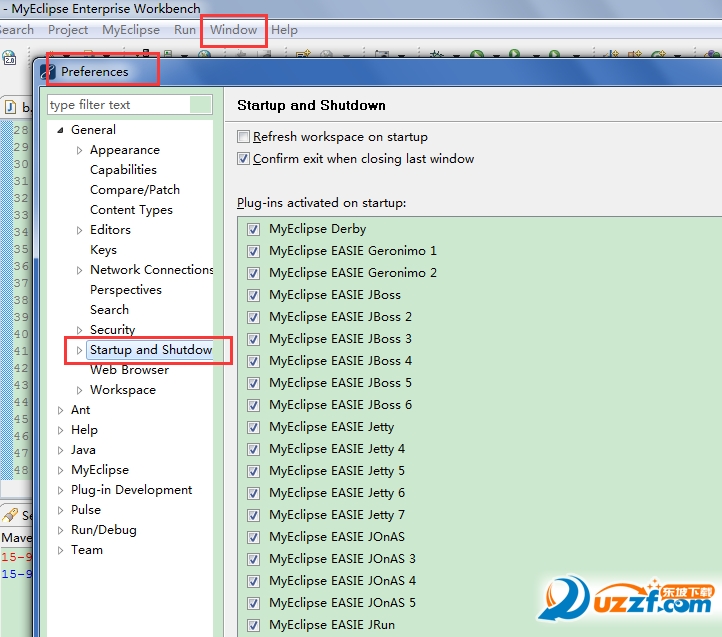Select Capabilities in preferences tree
Image resolution: width=722 pixels, height=637 pixels.
(123, 170)
